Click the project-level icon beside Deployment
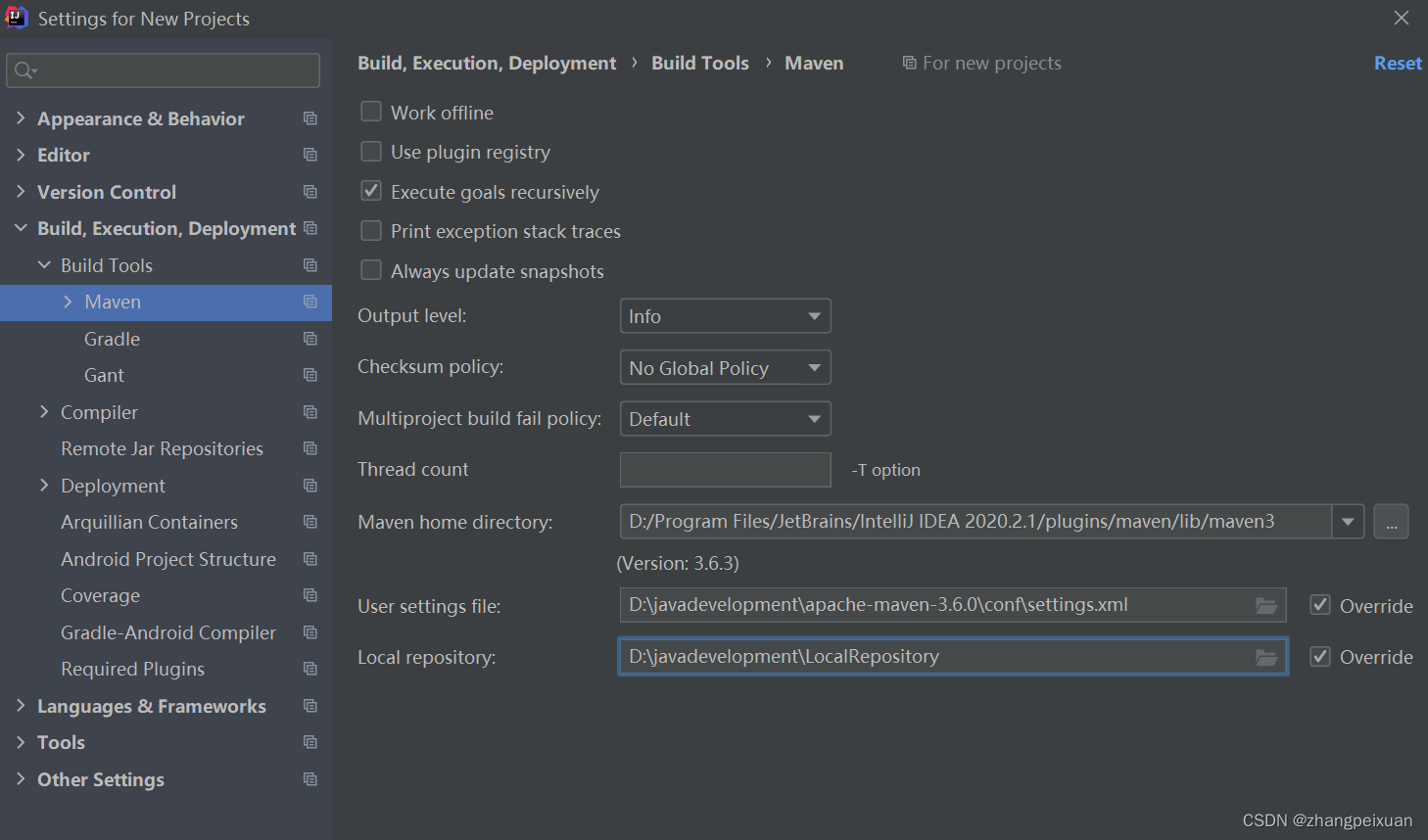1428x840 pixels. click(x=310, y=486)
